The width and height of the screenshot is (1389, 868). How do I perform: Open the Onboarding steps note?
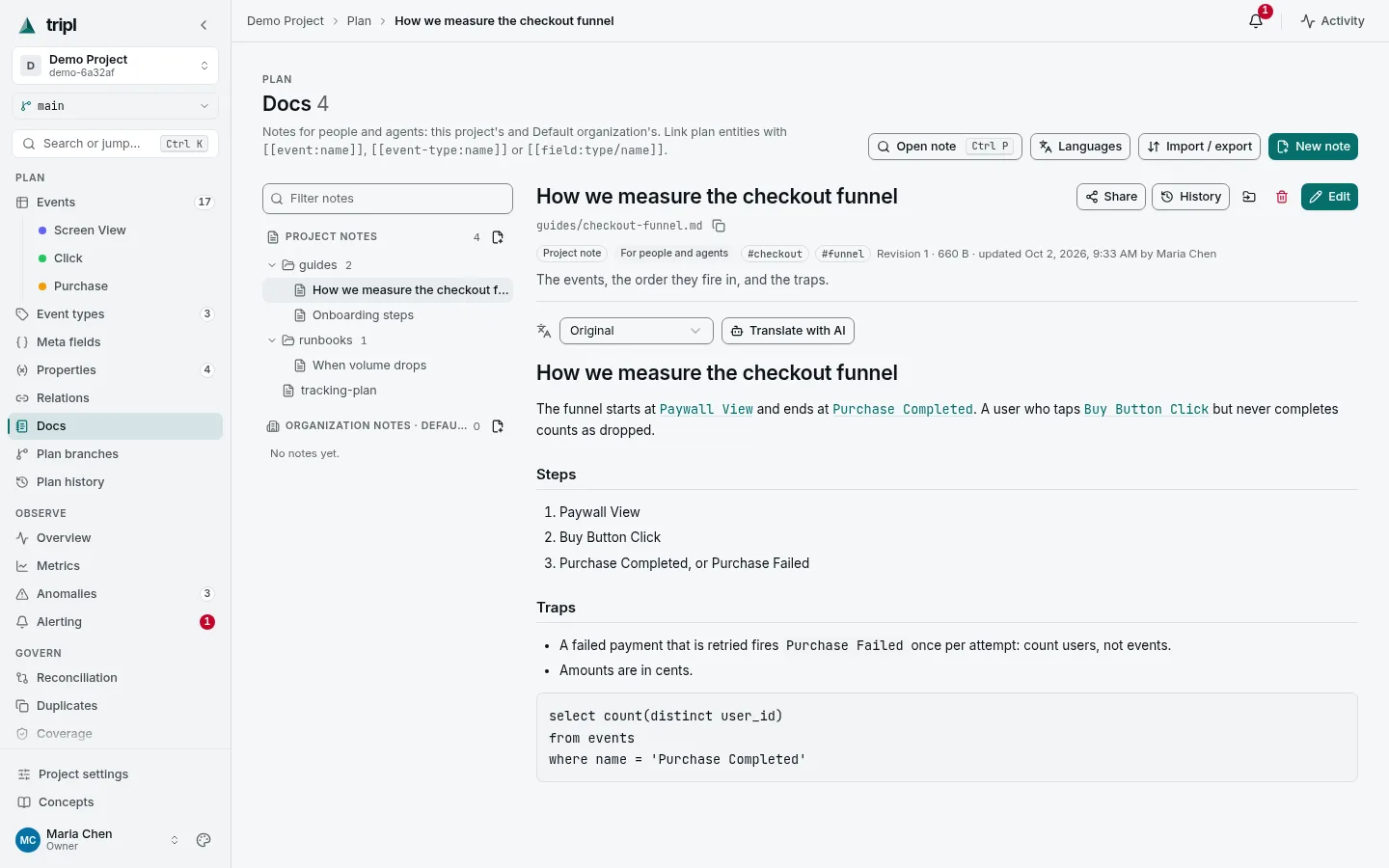pos(388,315)
